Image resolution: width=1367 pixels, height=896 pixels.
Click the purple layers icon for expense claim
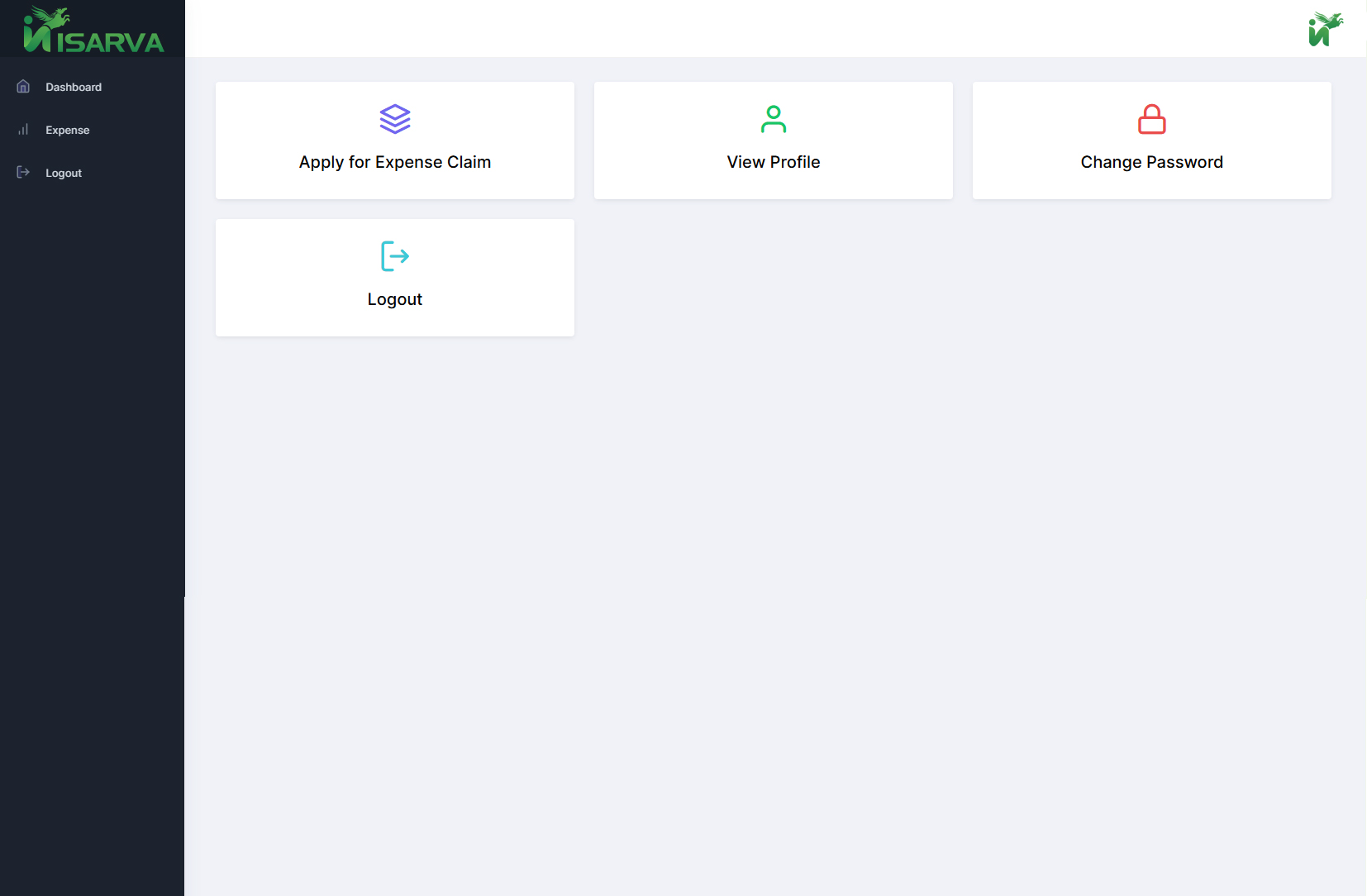pyautogui.click(x=395, y=119)
